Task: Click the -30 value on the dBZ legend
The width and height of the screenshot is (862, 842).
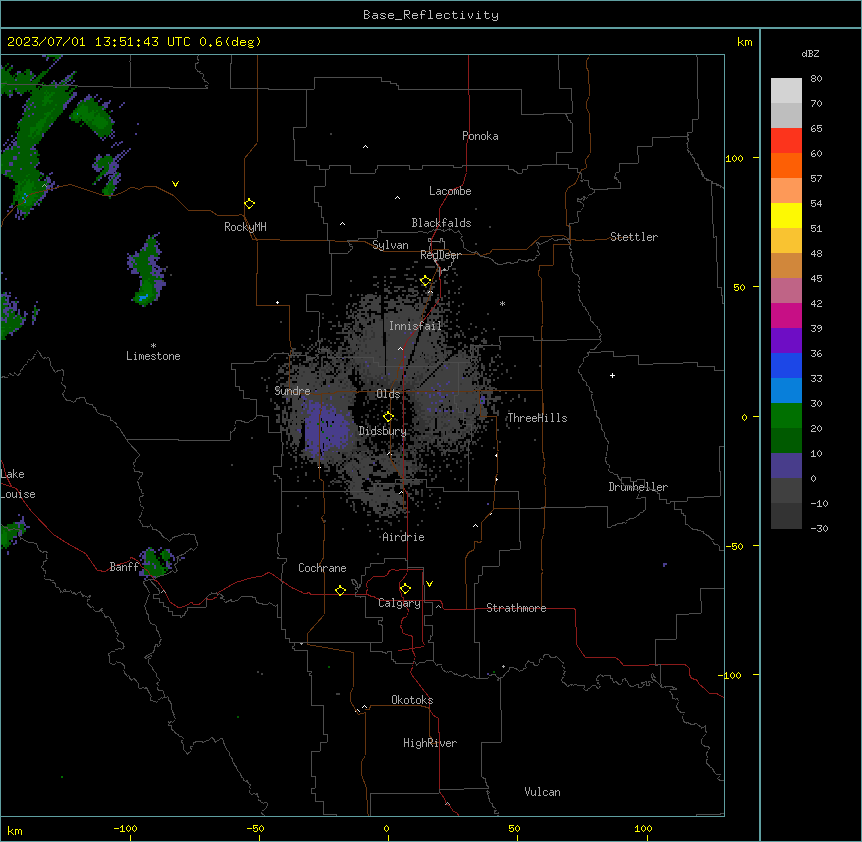Action: (x=819, y=528)
